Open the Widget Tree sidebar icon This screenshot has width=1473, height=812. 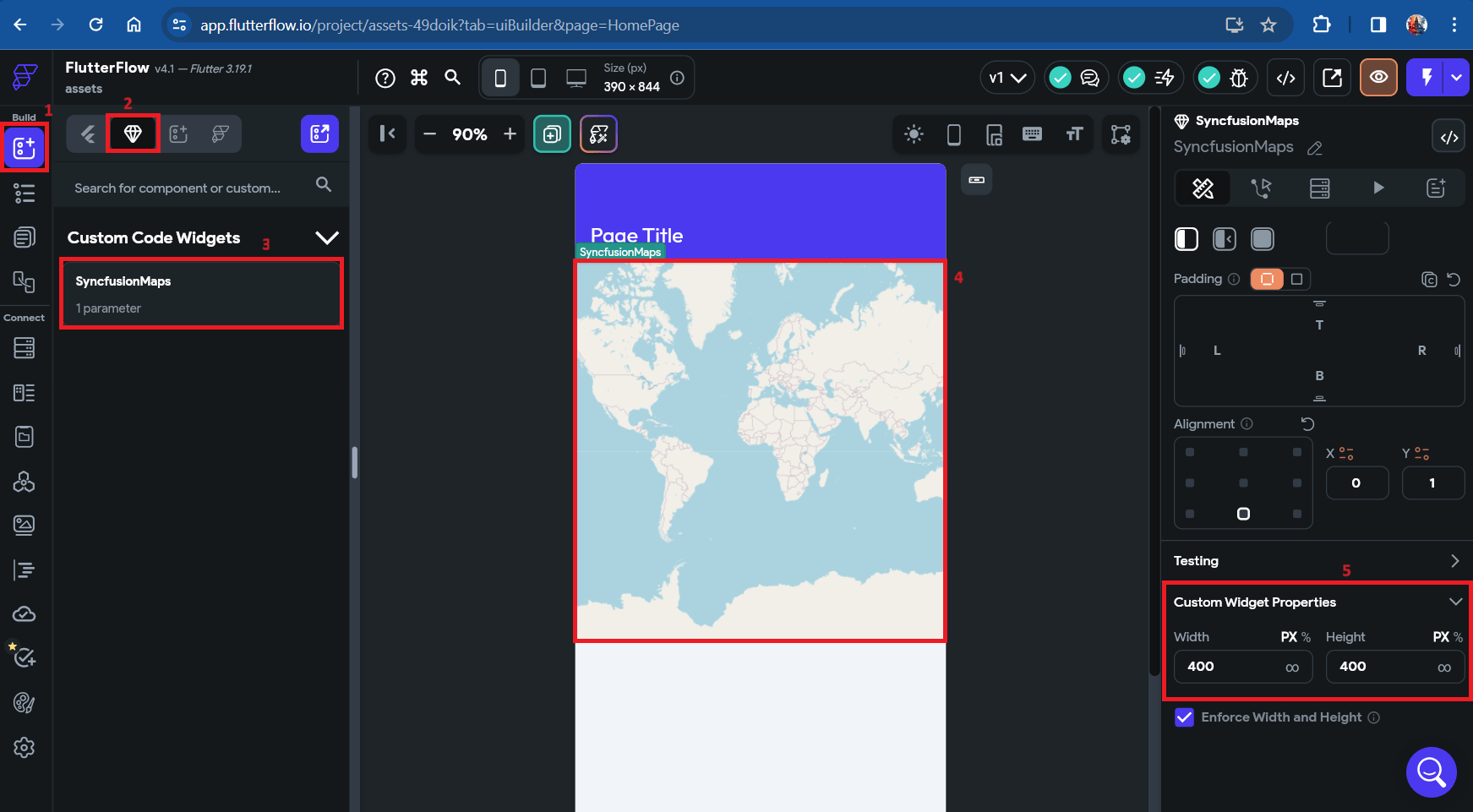tap(25, 193)
